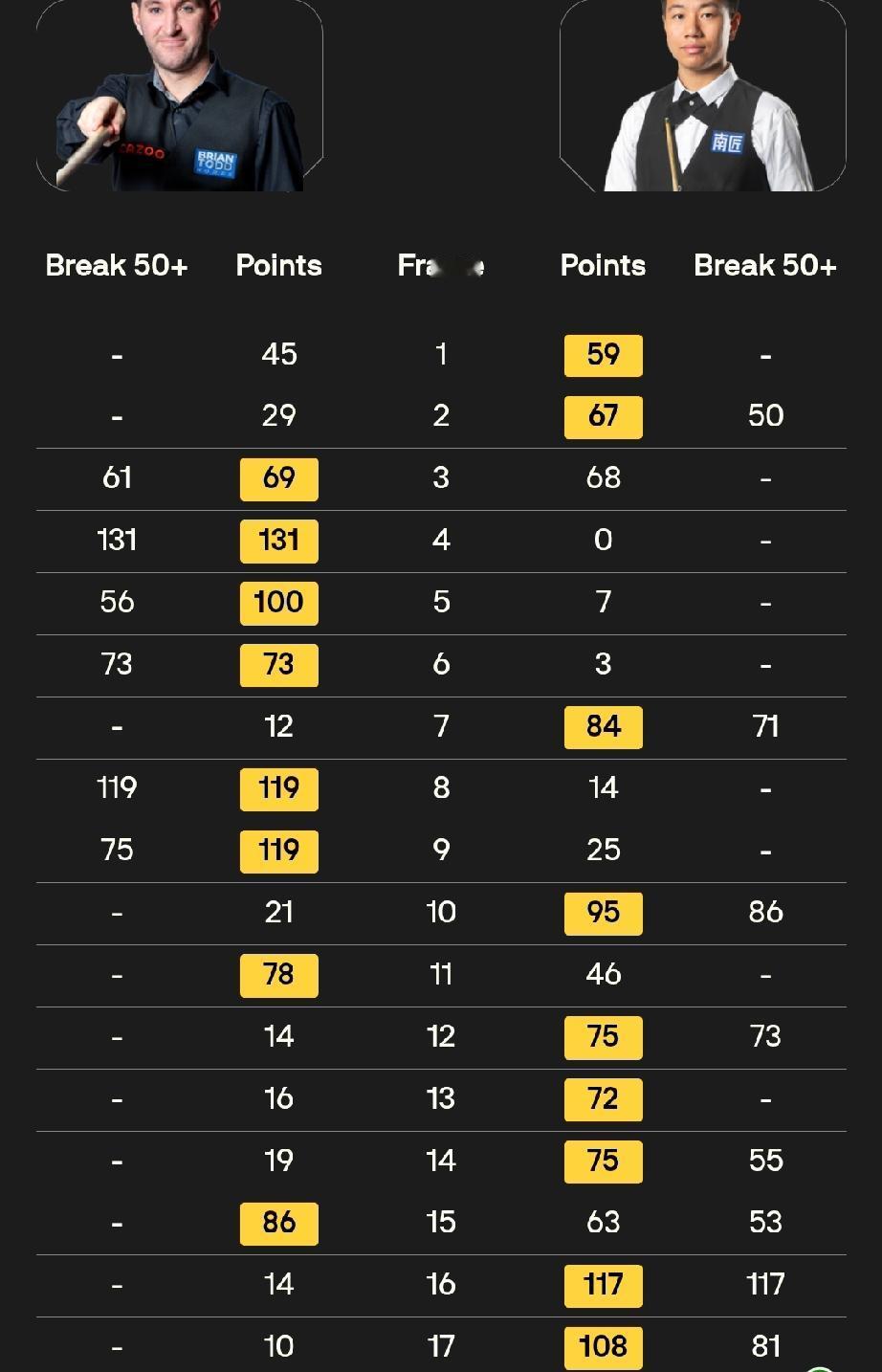Tap the highlighted 100 points in frame 5
The width and height of the screenshot is (882, 1372).
point(278,603)
